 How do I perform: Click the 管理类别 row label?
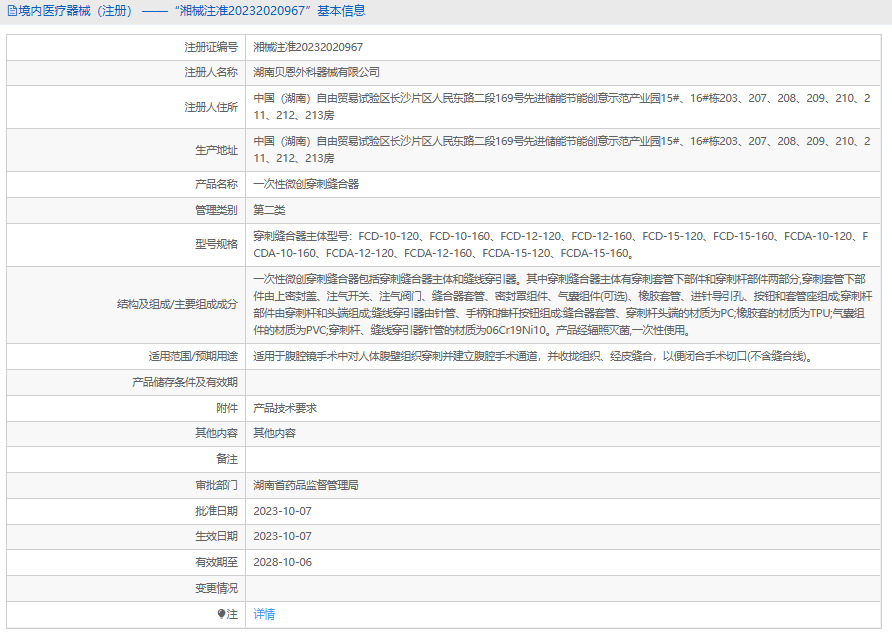pos(216,210)
